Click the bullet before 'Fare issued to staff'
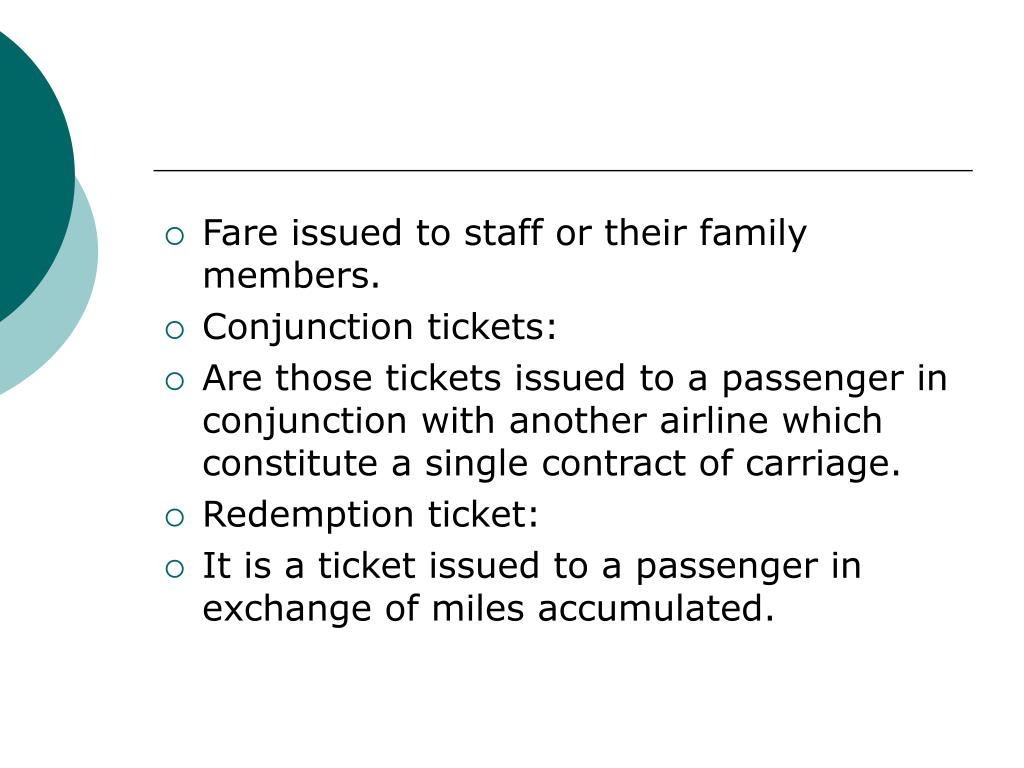1024x768 pixels. (175, 236)
